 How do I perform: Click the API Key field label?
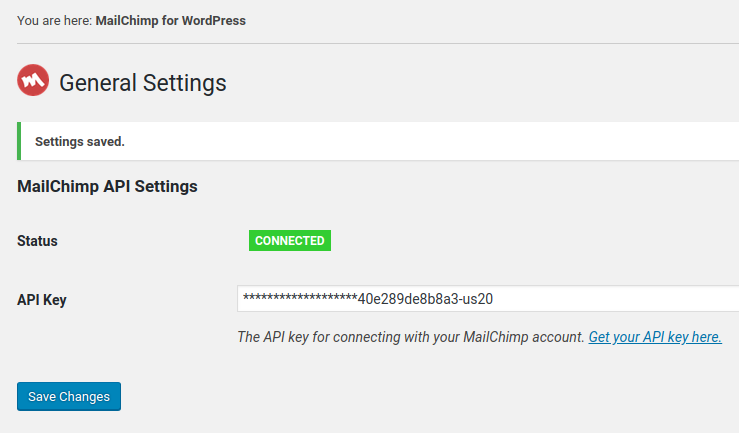42,299
